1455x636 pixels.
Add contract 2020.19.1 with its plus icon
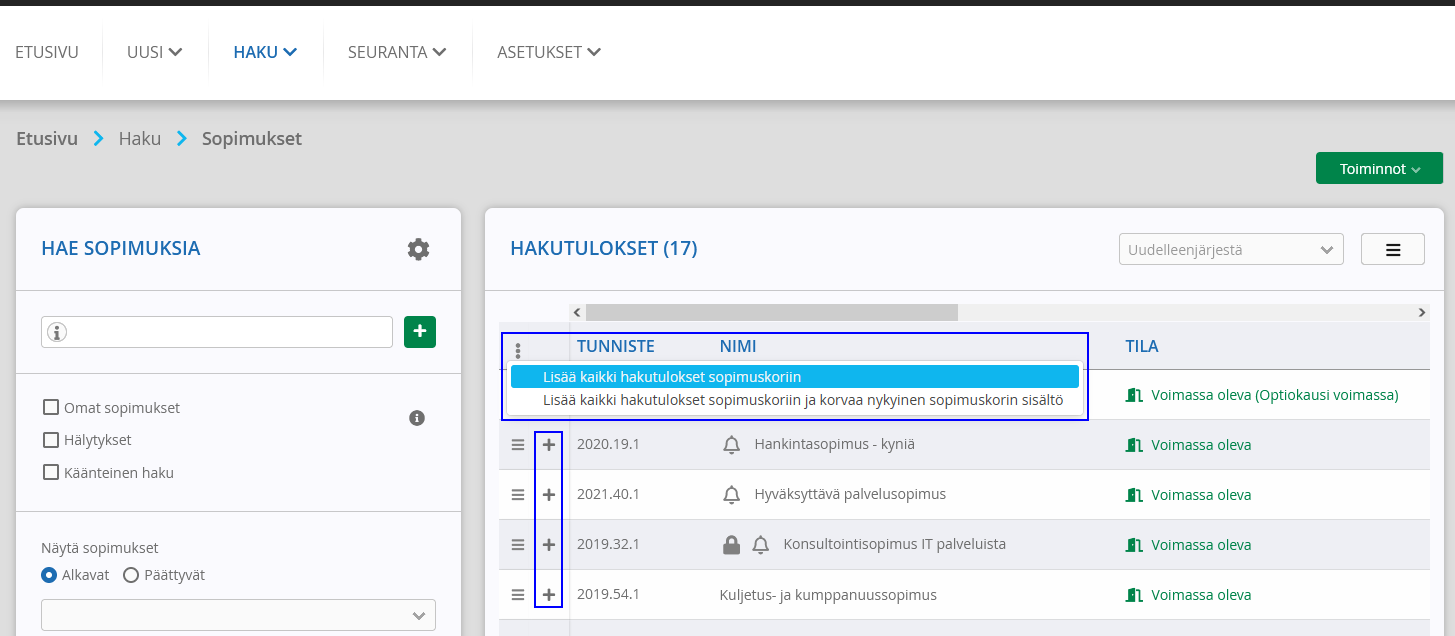[549, 445]
